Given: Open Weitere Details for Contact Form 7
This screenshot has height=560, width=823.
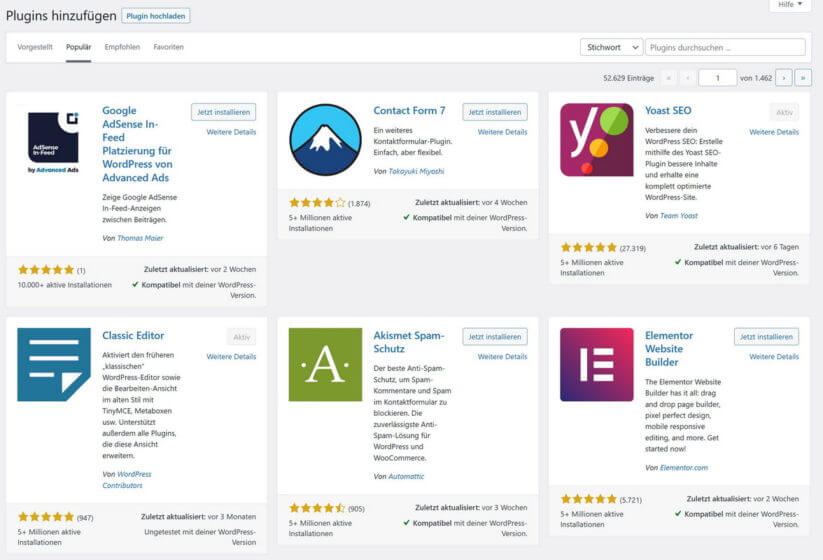Looking at the screenshot, I should pos(502,132).
